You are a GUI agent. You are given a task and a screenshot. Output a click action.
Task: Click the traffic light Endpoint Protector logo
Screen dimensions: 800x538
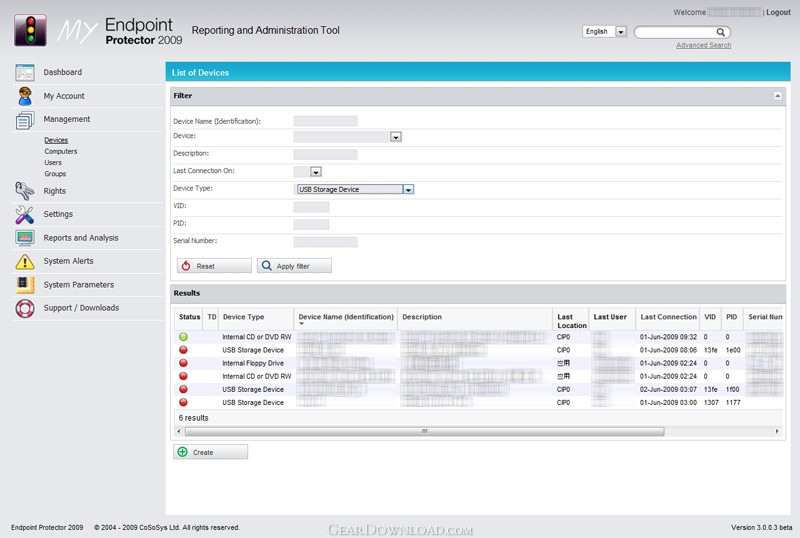[30, 31]
